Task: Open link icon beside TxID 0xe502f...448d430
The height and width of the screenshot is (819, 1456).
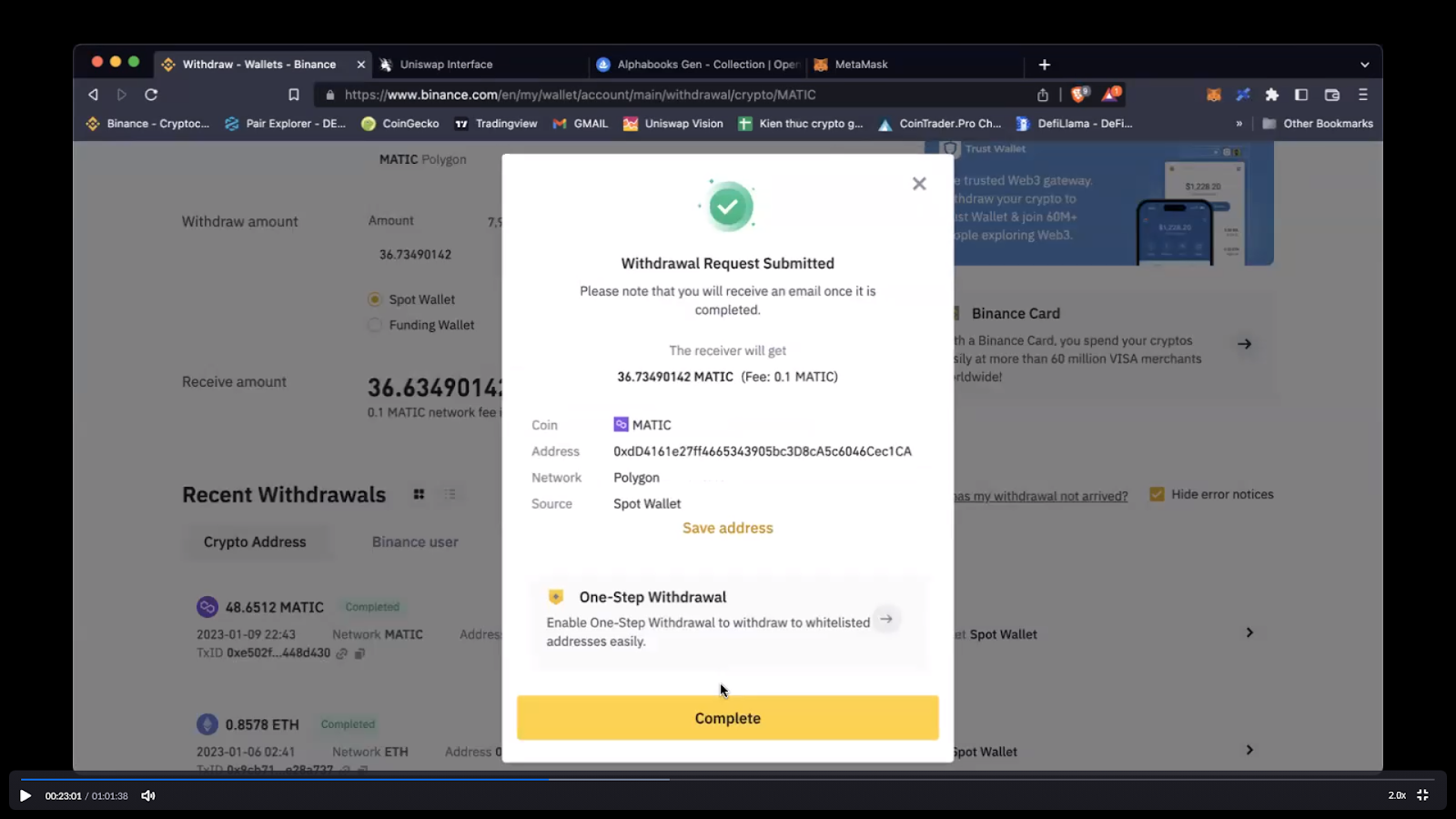Action: point(342,653)
